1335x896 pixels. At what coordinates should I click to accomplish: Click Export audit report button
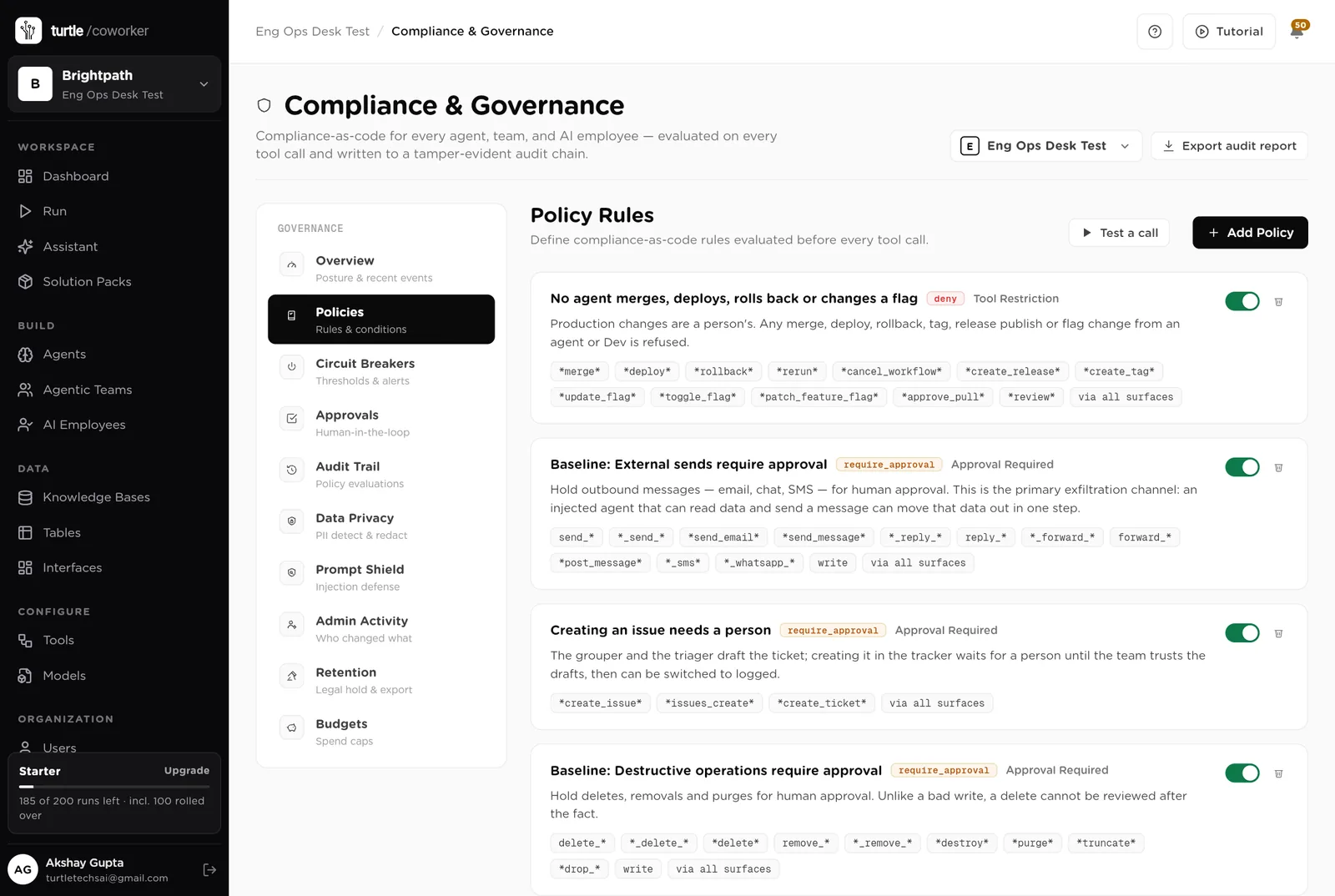point(1229,146)
